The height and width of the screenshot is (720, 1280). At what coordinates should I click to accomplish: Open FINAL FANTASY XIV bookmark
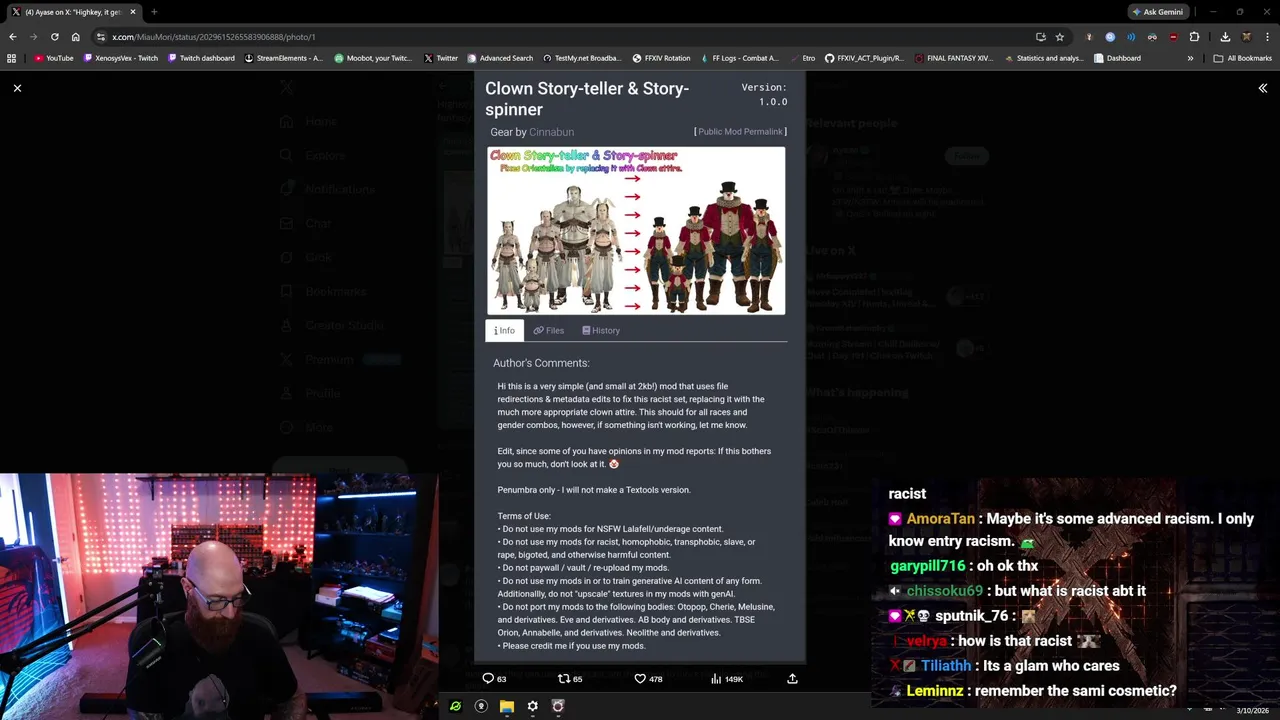tap(954, 58)
